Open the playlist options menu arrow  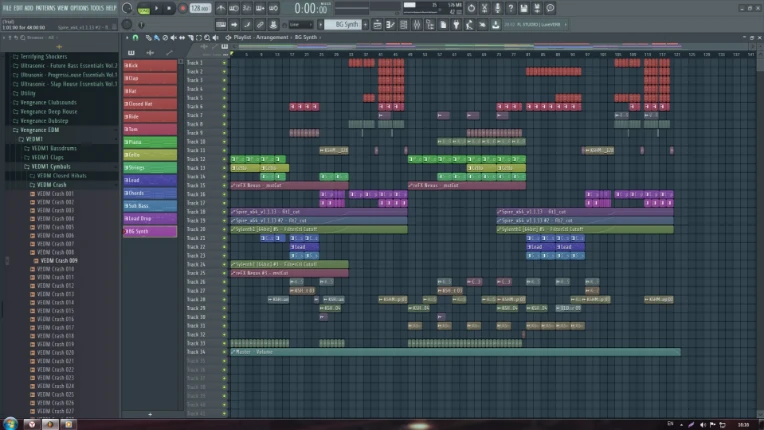pos(127,37)
